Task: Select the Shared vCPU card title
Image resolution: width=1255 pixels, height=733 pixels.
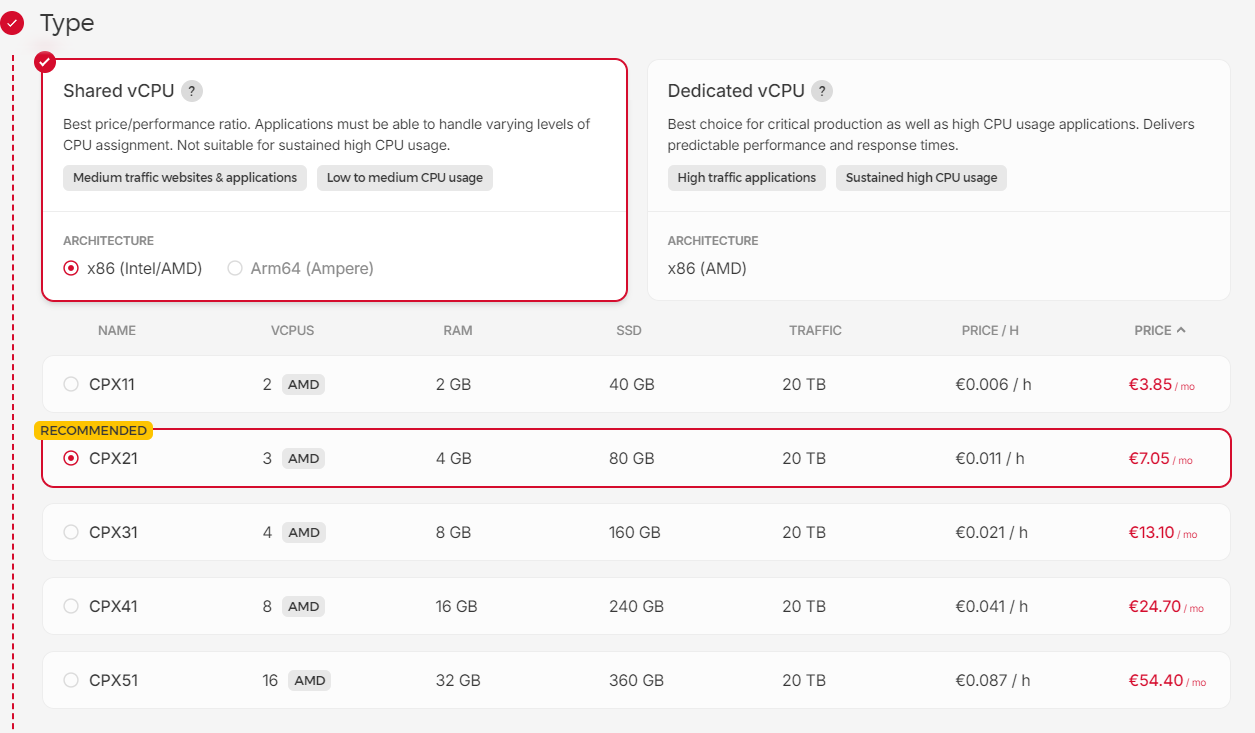Action: tap(118, 91)
